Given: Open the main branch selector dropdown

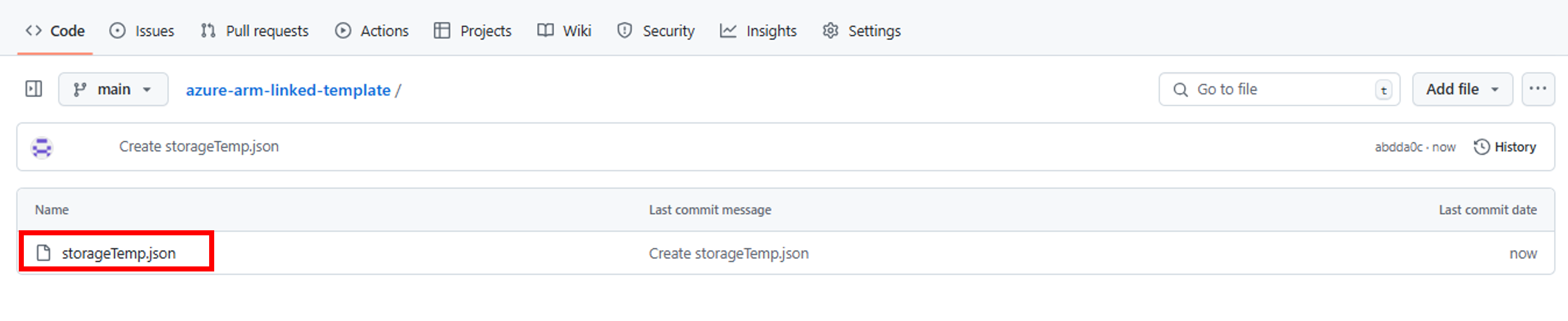Looking at the screenshot, I should click(x=113, y=89).
